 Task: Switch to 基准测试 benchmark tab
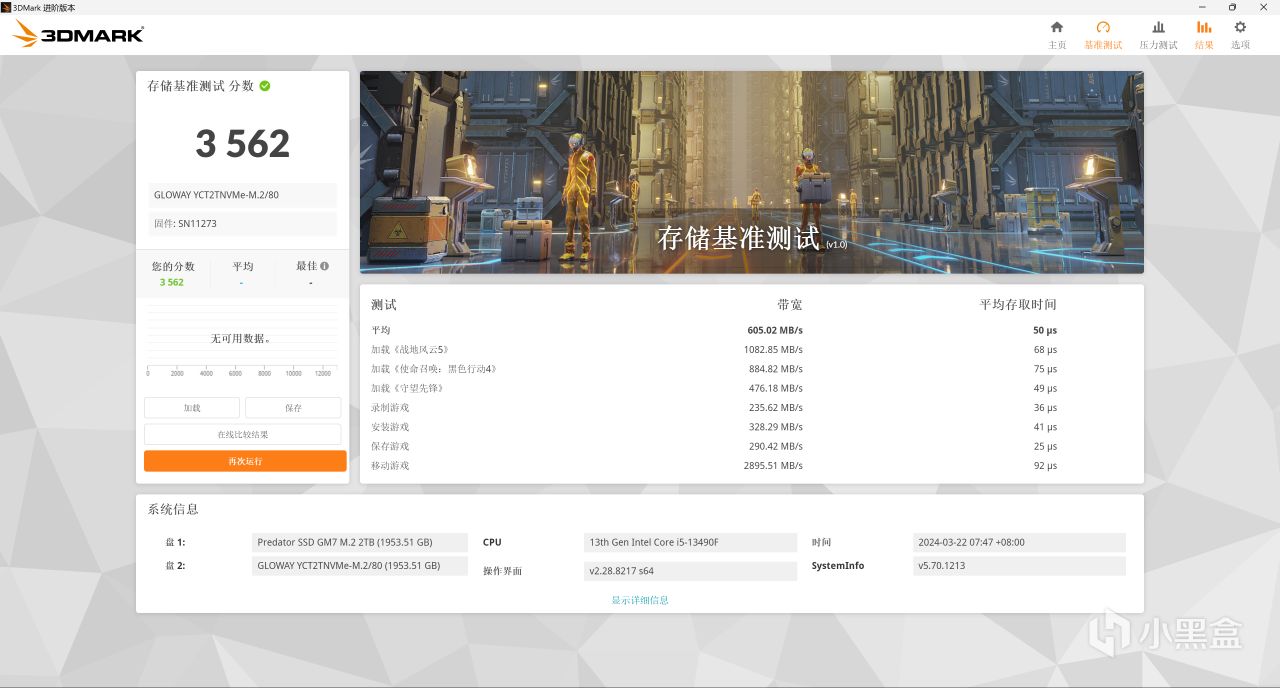pyautogui.click(x=1103, y=35)
